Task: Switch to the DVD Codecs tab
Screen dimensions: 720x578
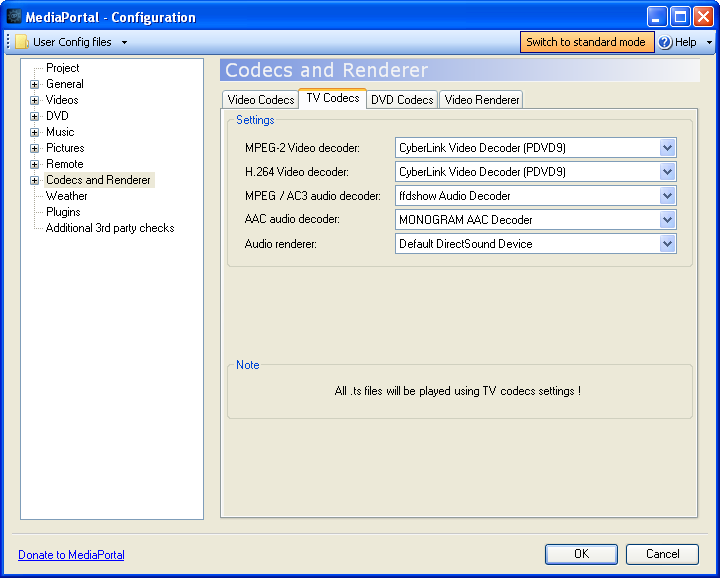Action: (x=402, y=100)
